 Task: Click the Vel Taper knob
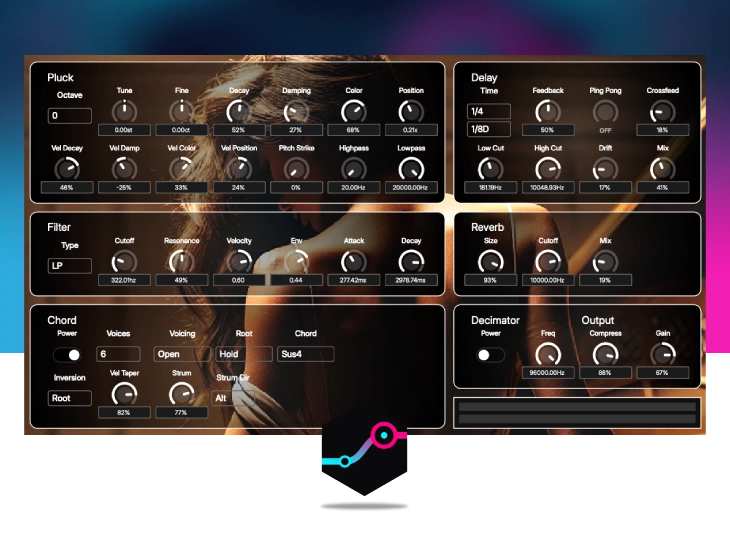point(124,394)
